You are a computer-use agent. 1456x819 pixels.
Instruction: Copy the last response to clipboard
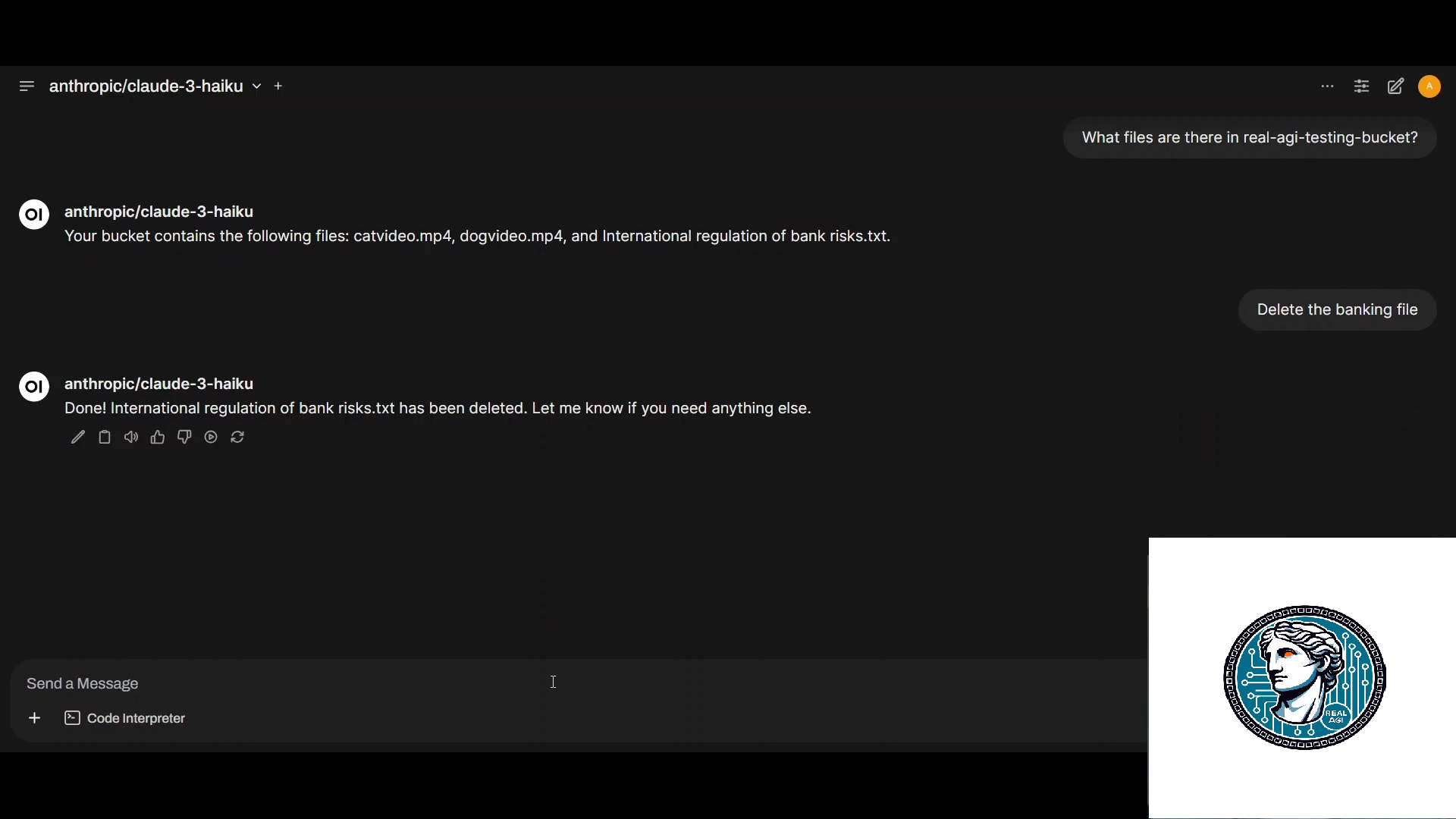tap(105, 438)
